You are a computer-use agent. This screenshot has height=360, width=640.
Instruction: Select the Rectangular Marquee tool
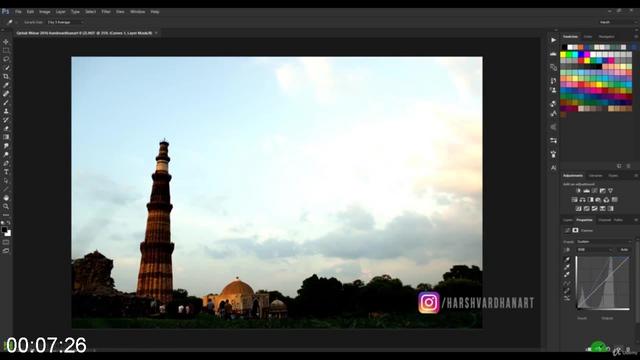[x=6, y=51]
